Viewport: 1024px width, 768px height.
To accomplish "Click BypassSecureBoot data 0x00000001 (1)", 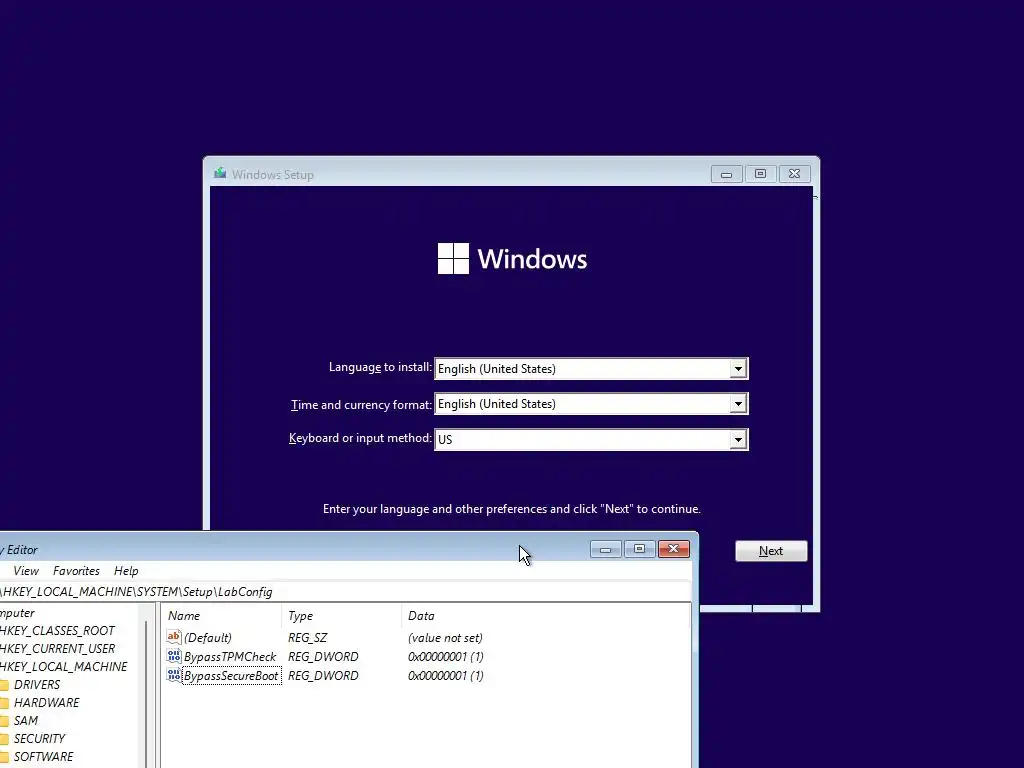I will (x=445, y=675).
